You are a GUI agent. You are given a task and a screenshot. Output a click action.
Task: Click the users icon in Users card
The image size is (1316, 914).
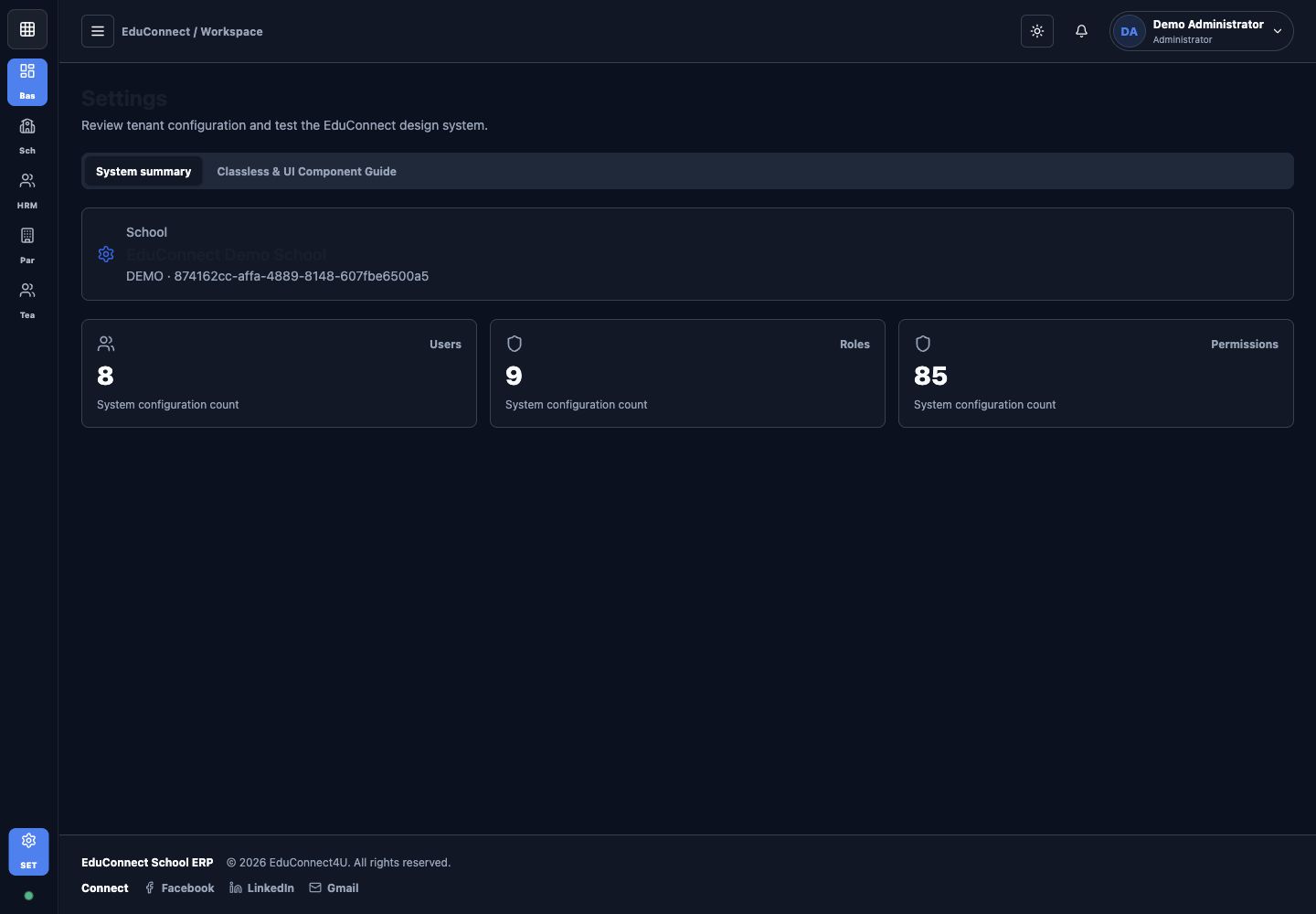[x=106, y=344]
